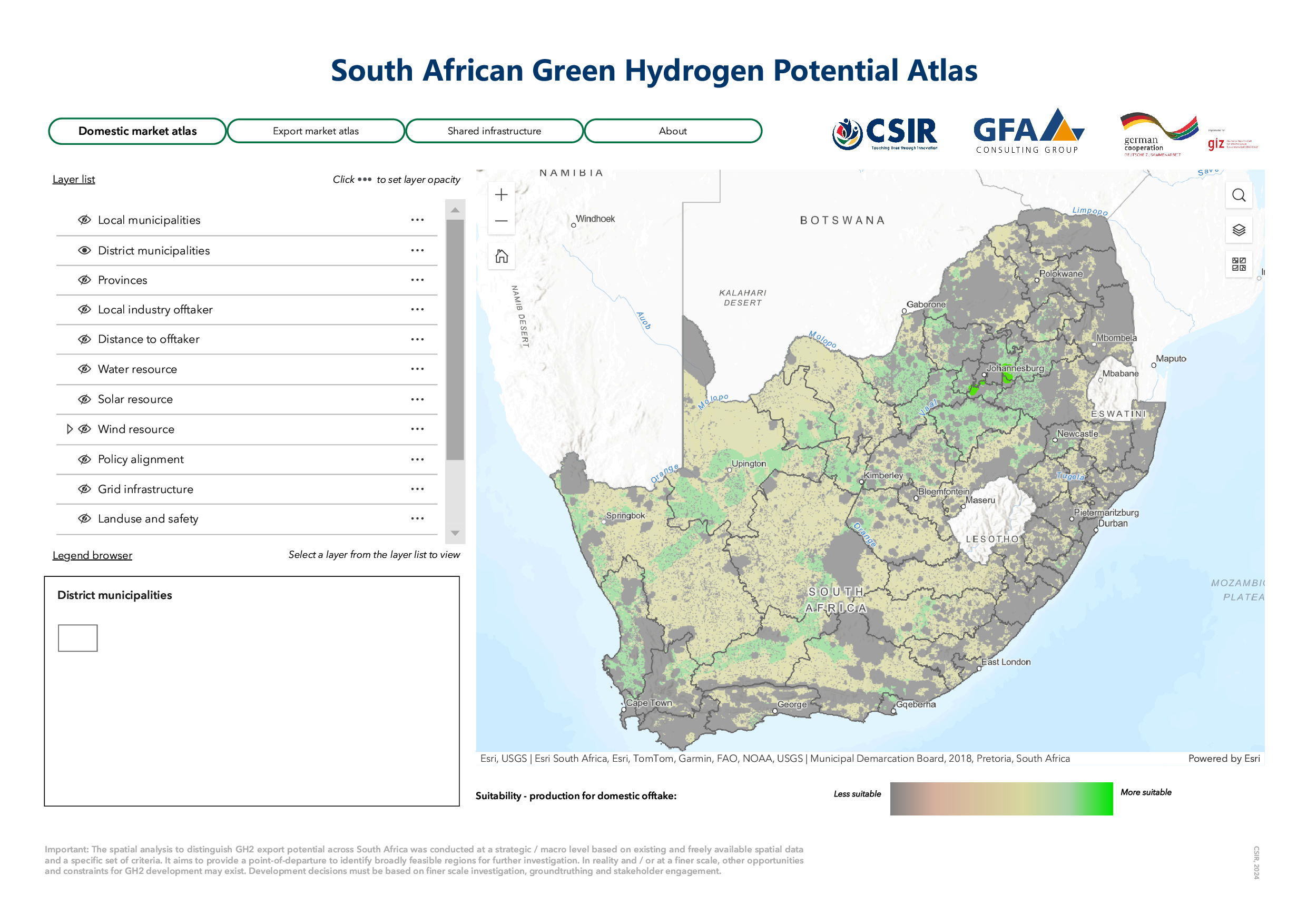Open the basemap gallery icon
The image size is (1307, 924).
tap(1238, 263)
